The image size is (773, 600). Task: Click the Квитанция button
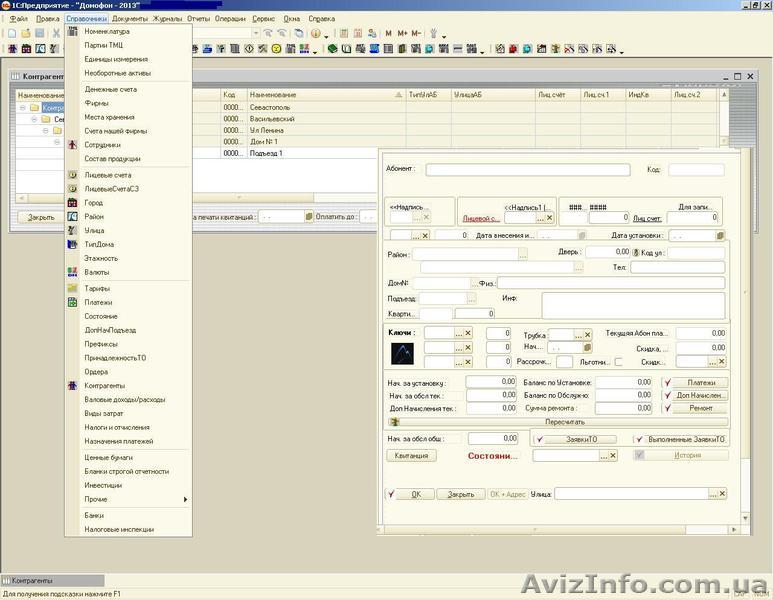pos(411,455)
